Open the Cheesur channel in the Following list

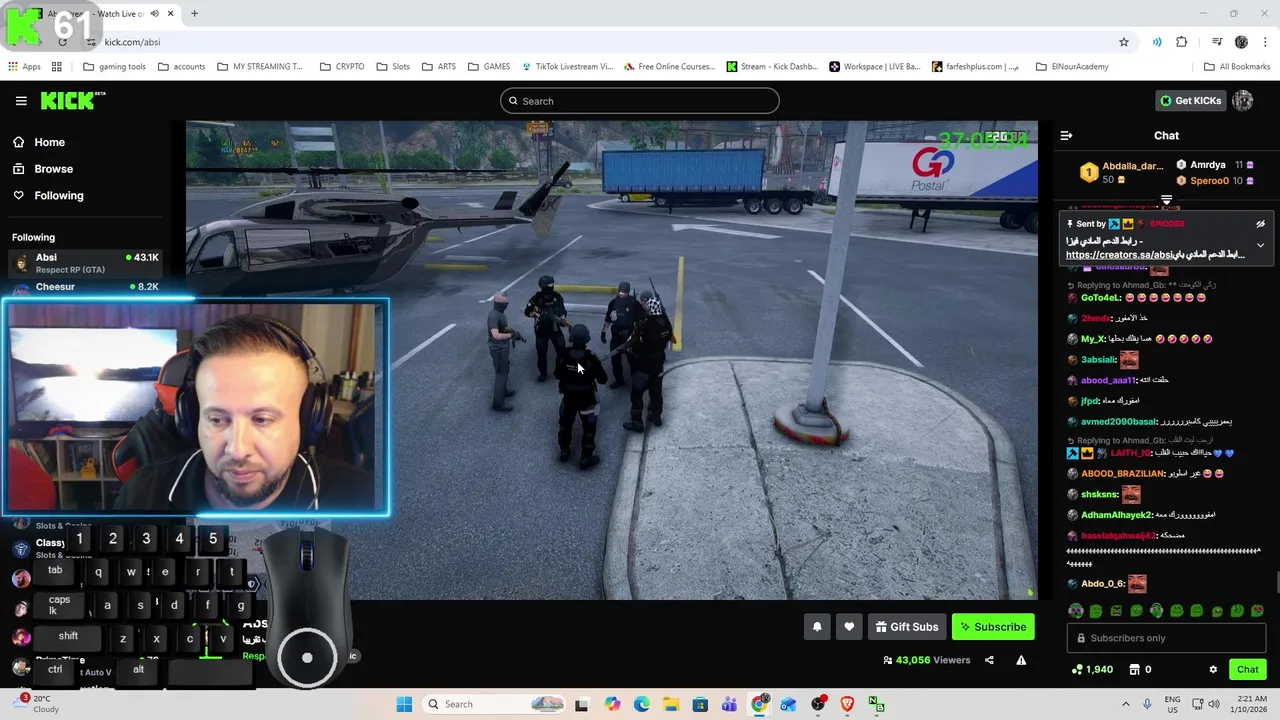(85, 287)
